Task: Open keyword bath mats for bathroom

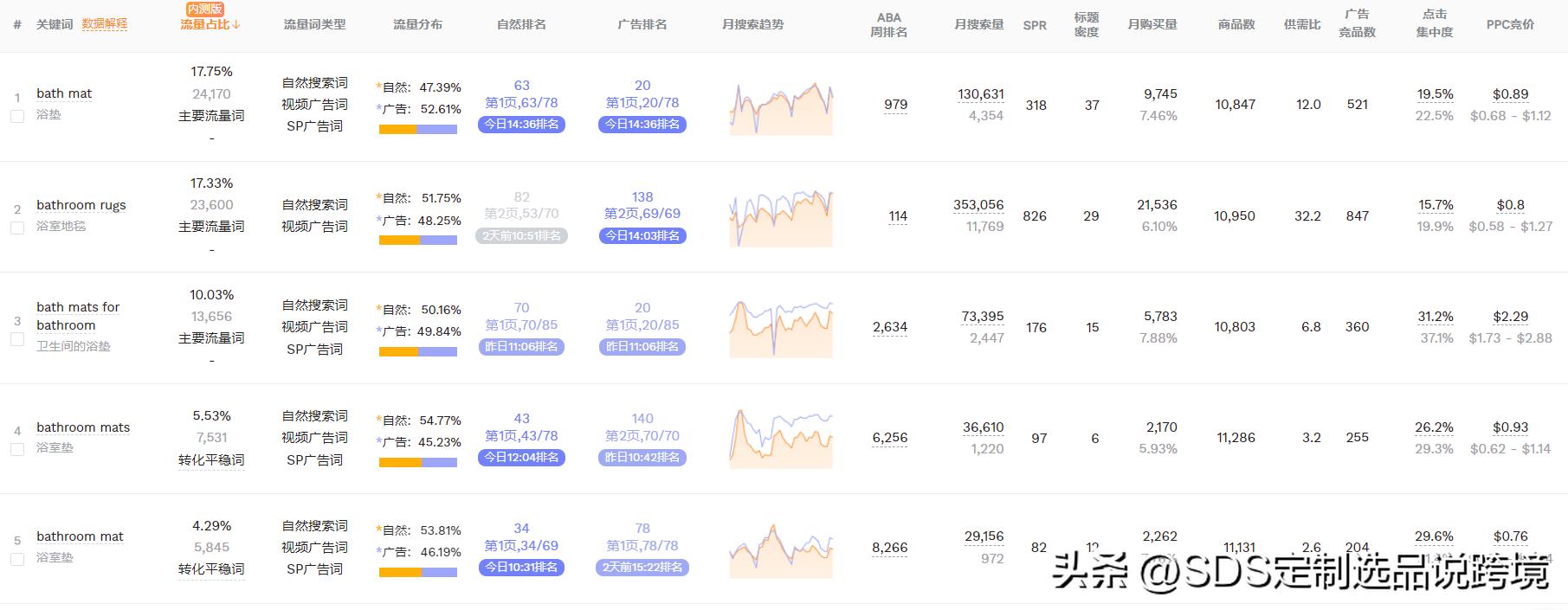Action: 78,316
